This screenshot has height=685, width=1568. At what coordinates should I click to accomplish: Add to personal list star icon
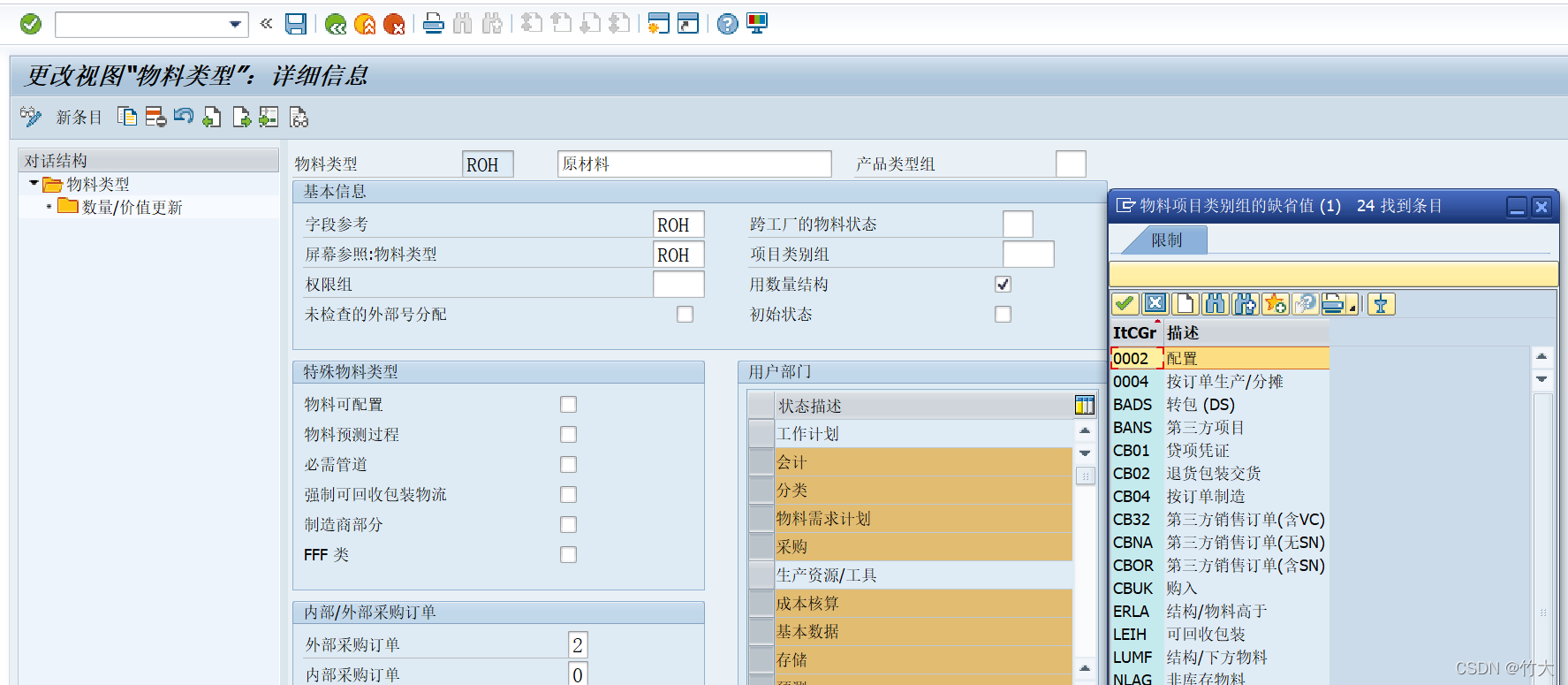[x=1276, y=304]
